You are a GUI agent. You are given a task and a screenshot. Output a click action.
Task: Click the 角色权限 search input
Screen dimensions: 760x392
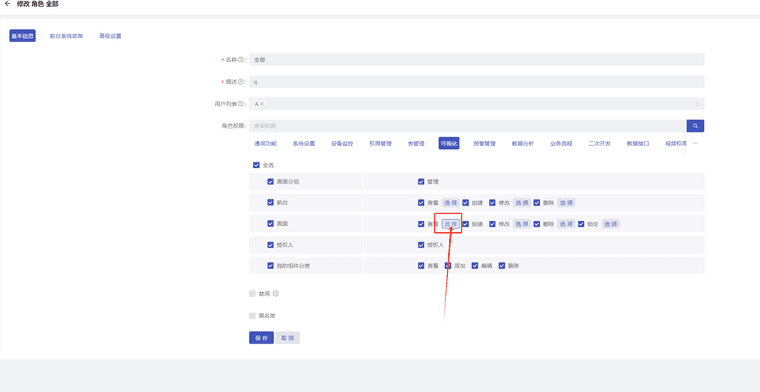point(467,126)
